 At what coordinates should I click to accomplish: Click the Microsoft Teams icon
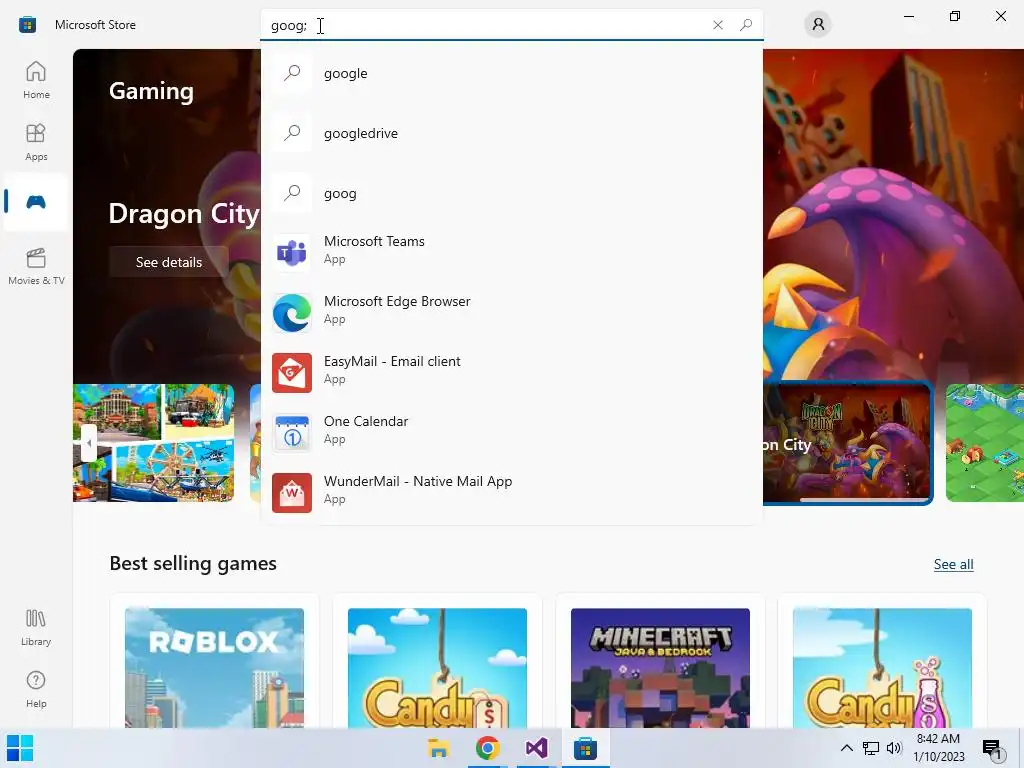[x=292, y=252]
